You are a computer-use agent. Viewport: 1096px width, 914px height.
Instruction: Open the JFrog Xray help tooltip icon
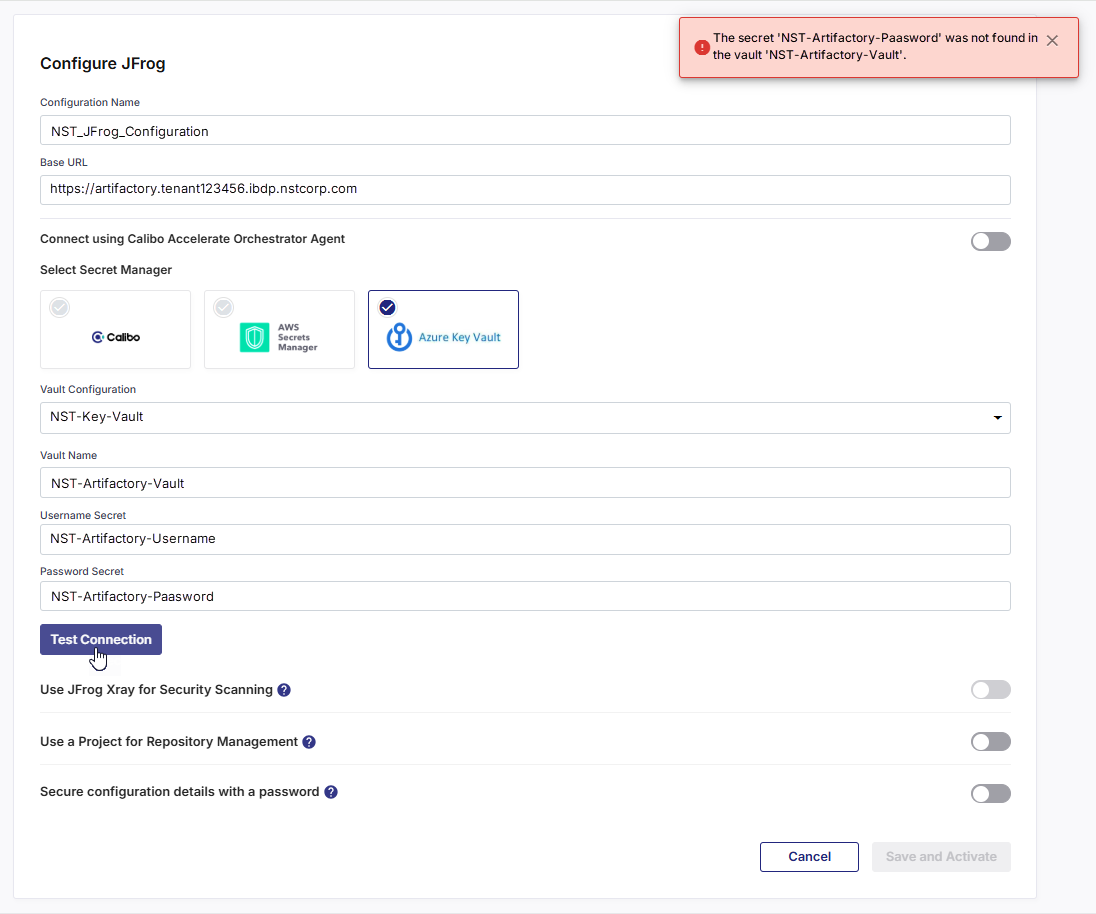pyautogui.click(x=284, y=689)
